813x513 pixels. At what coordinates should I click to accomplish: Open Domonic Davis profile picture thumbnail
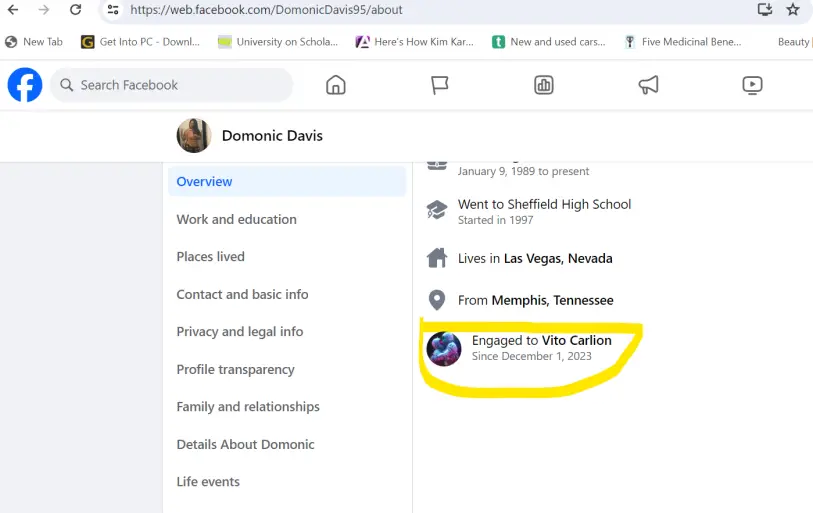click(194, 136)
